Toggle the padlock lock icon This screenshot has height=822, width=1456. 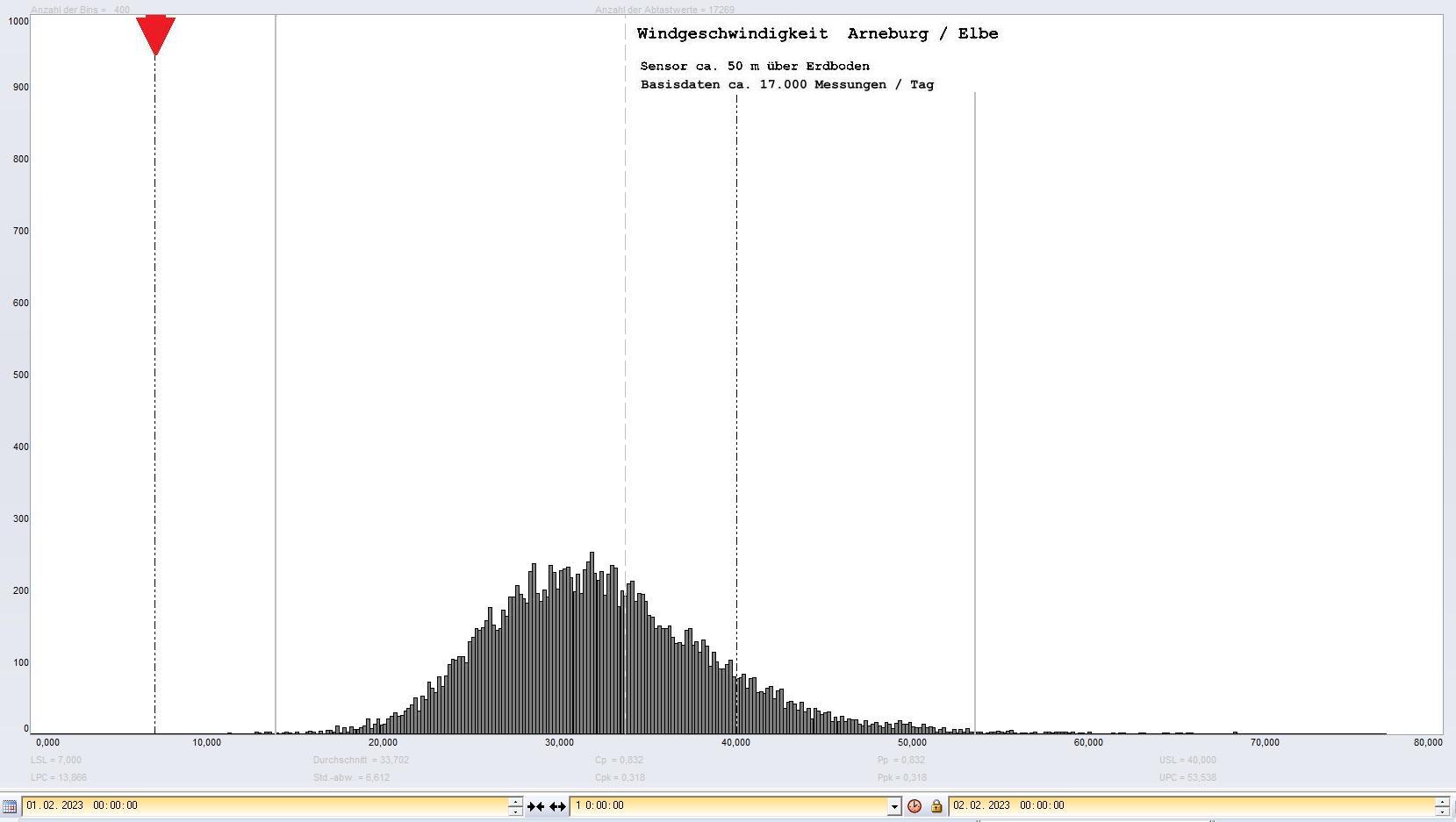[x=936, y=806]
